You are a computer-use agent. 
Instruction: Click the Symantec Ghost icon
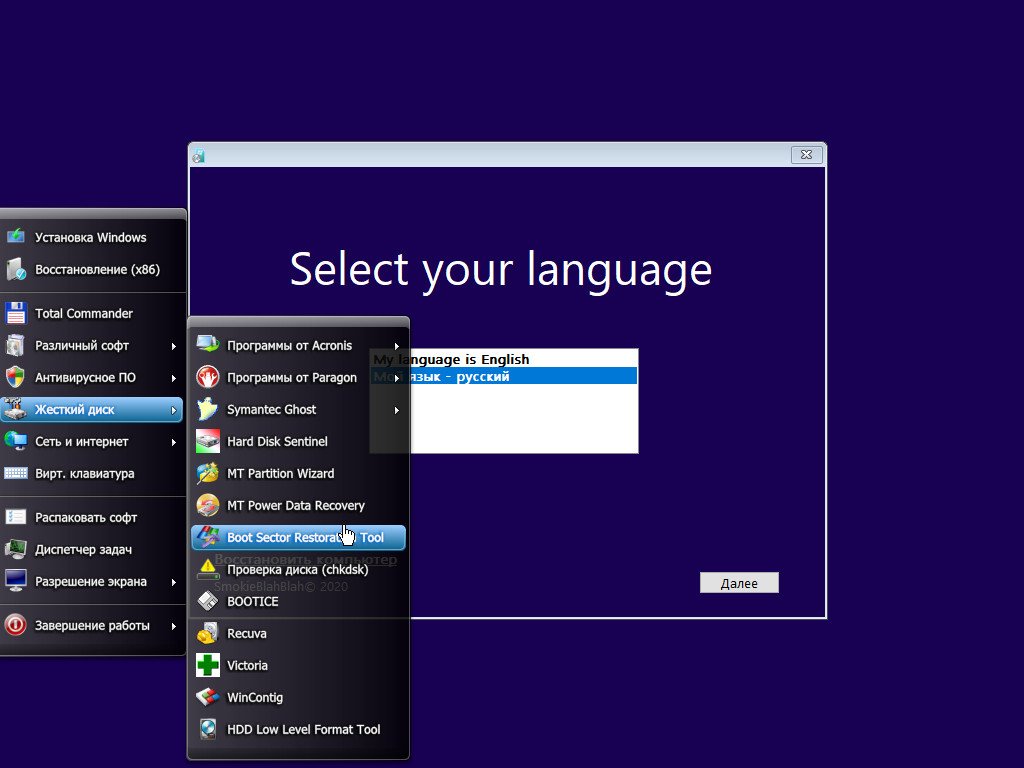[x=208, y=409]
